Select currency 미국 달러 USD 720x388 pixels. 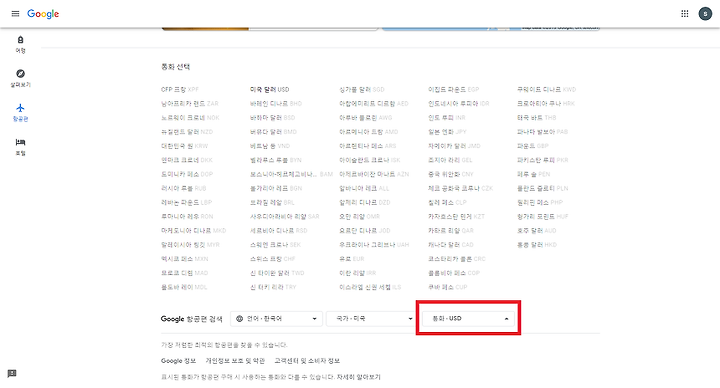[x=270, y=90]
